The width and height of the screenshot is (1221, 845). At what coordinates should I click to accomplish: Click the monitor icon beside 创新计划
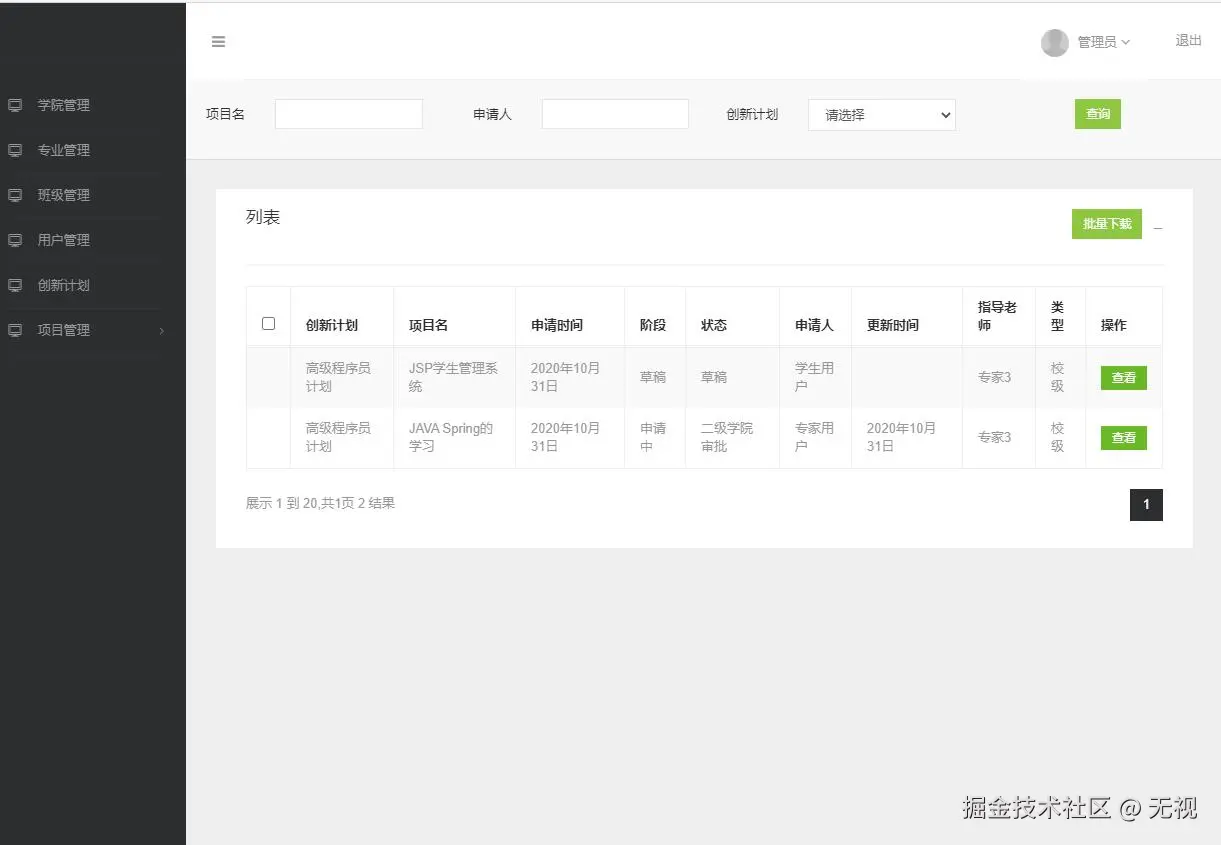15,285
